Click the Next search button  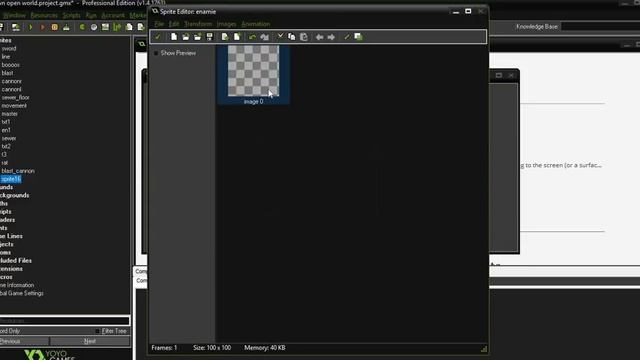pyautogui.click(x=90, y=341)
